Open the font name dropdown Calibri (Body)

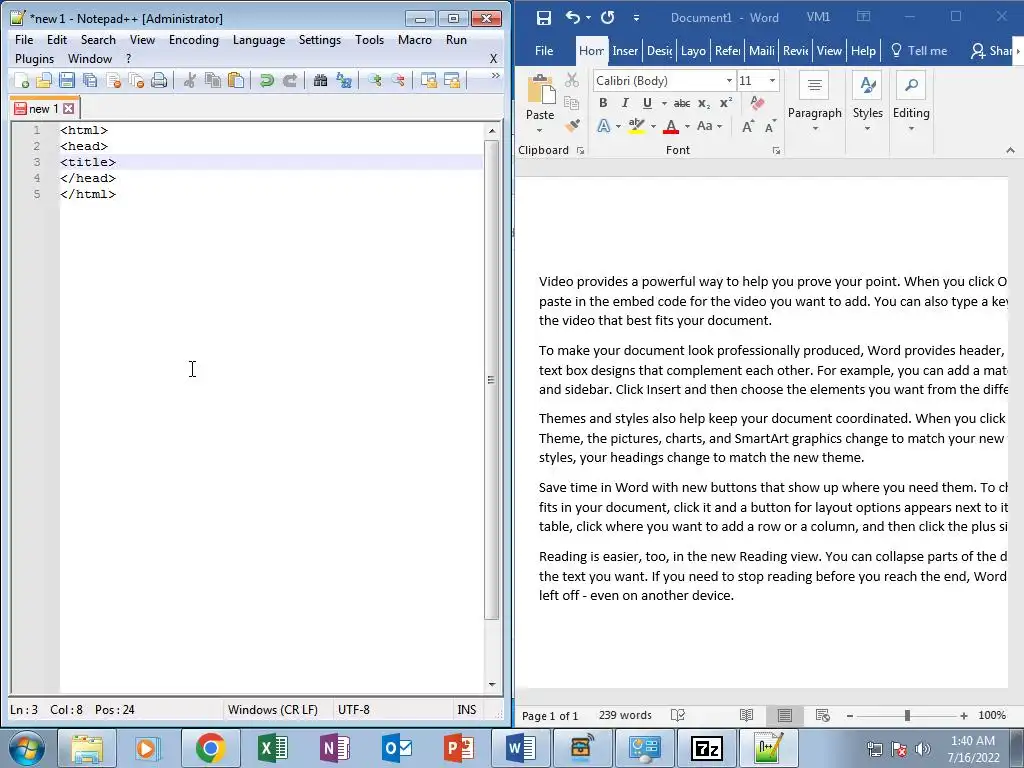click(729, 80)
